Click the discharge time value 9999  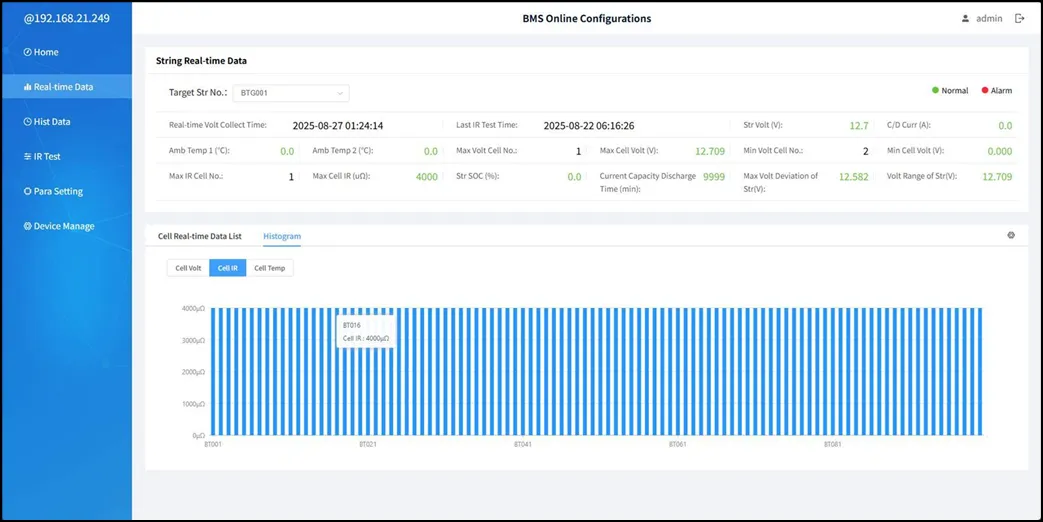[714, 177]
